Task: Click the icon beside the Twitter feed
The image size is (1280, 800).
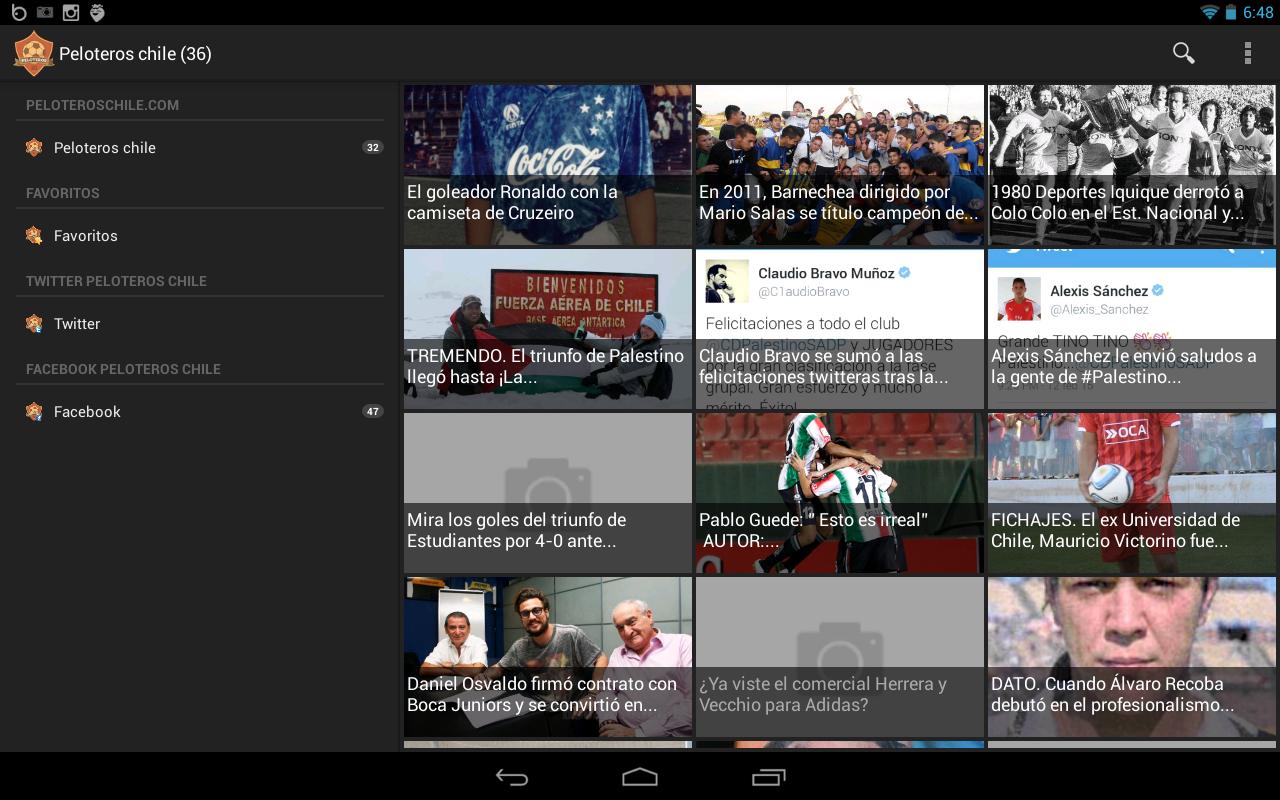Action: 34,323
